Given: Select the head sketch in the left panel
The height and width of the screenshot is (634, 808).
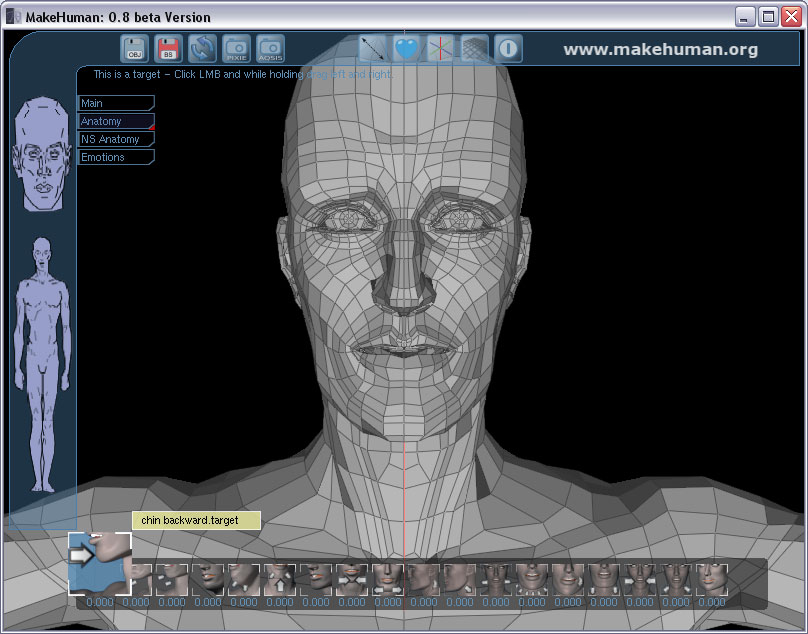Looking at the screenshot, I should (x=42, y=154).
